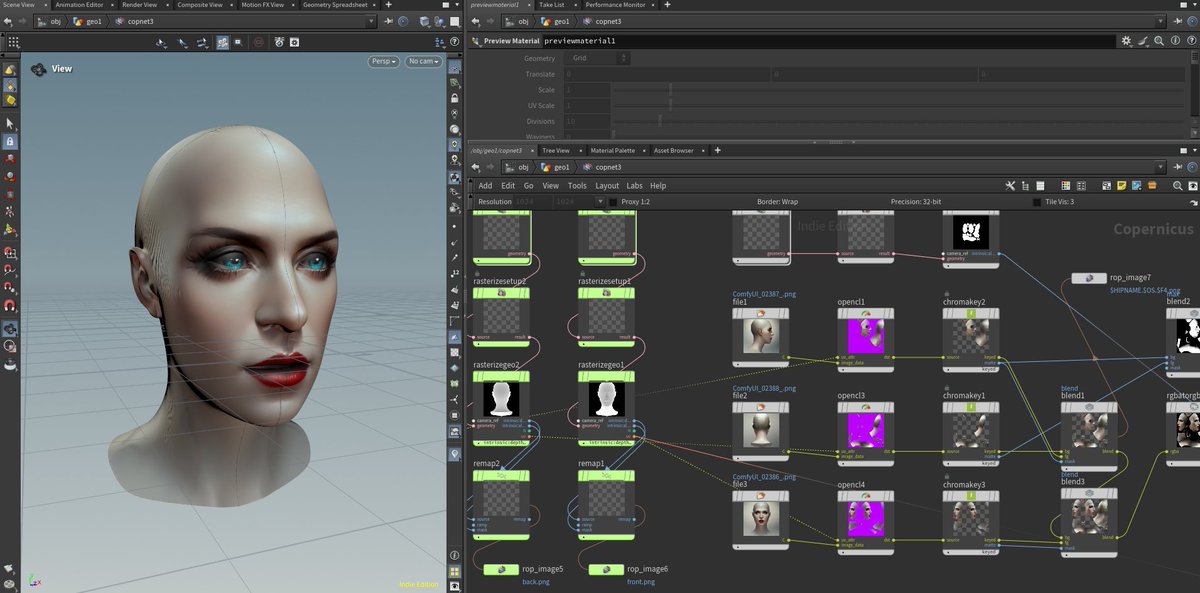Select the rop_image7 node

point(1088,278)
